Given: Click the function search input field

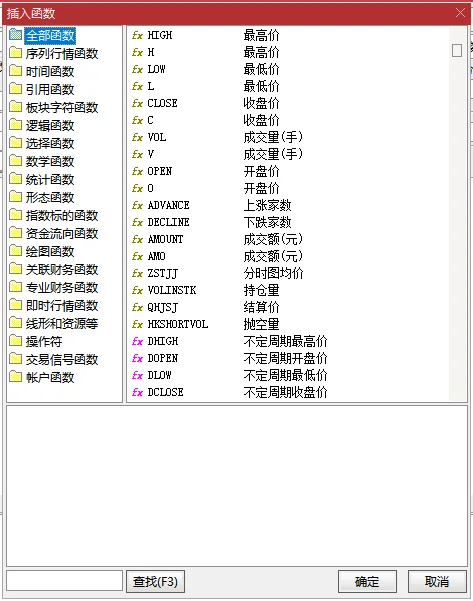Looking at the screenshot, I should tap(64, 581).
